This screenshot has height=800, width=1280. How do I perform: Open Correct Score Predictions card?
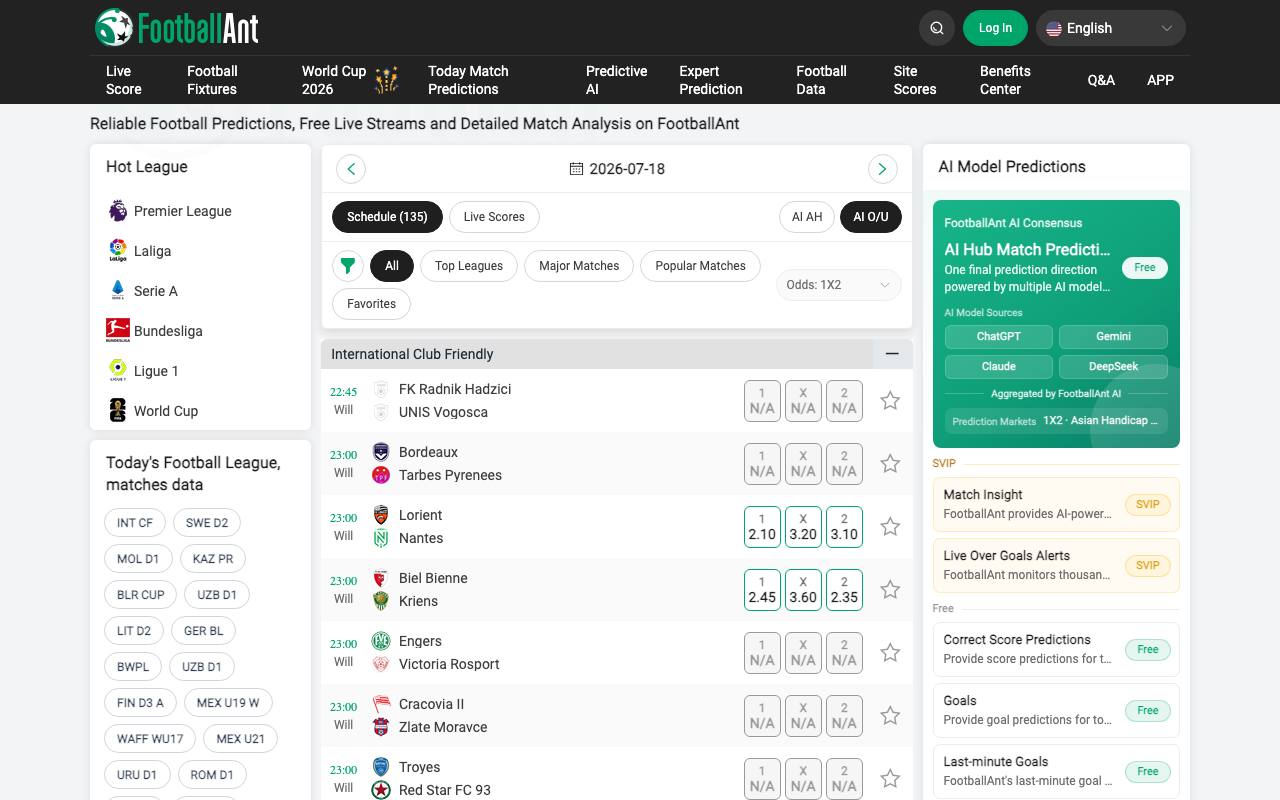(1056, 649)
